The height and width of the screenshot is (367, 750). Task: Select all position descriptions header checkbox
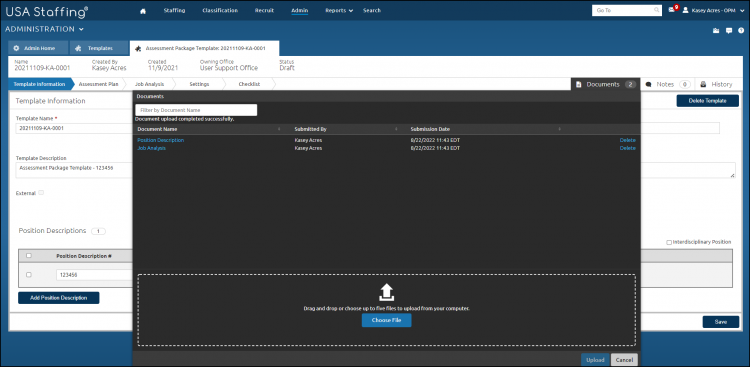tap(29, 256)
